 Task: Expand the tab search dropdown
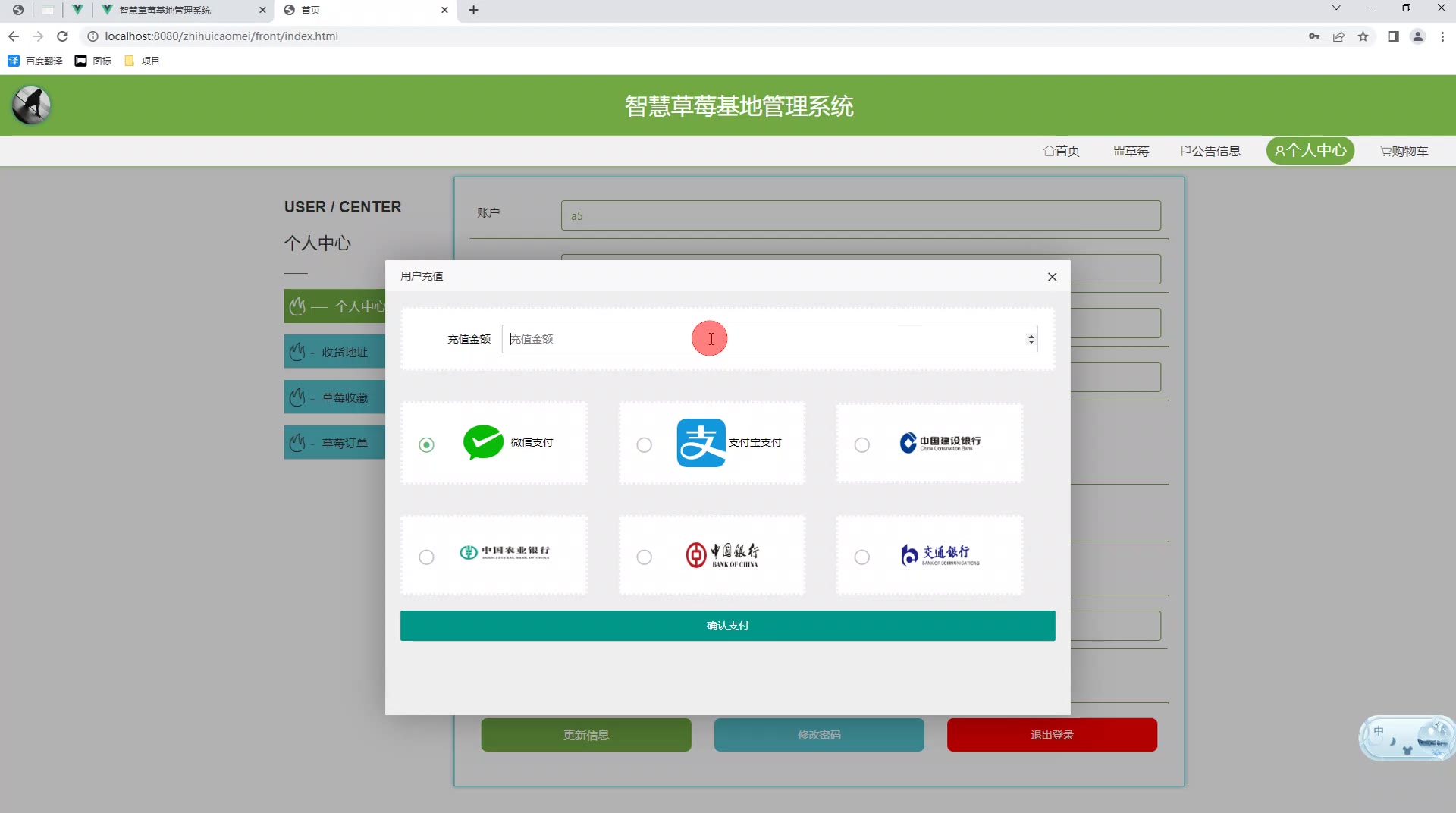pos(1336,8)
